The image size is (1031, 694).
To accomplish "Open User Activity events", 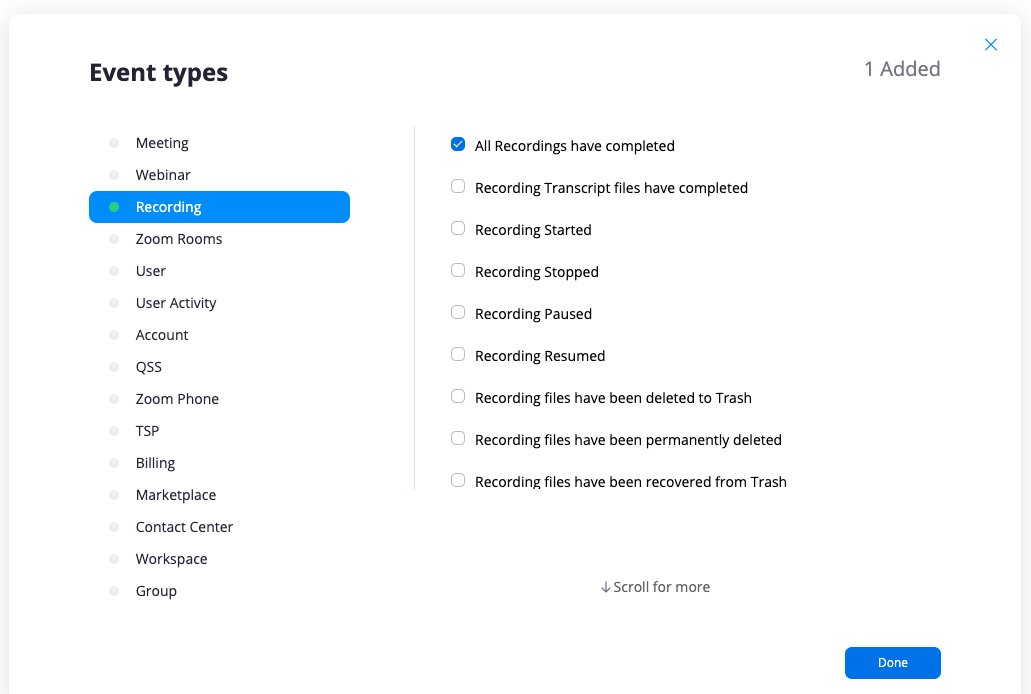I will tap(176, 303).
